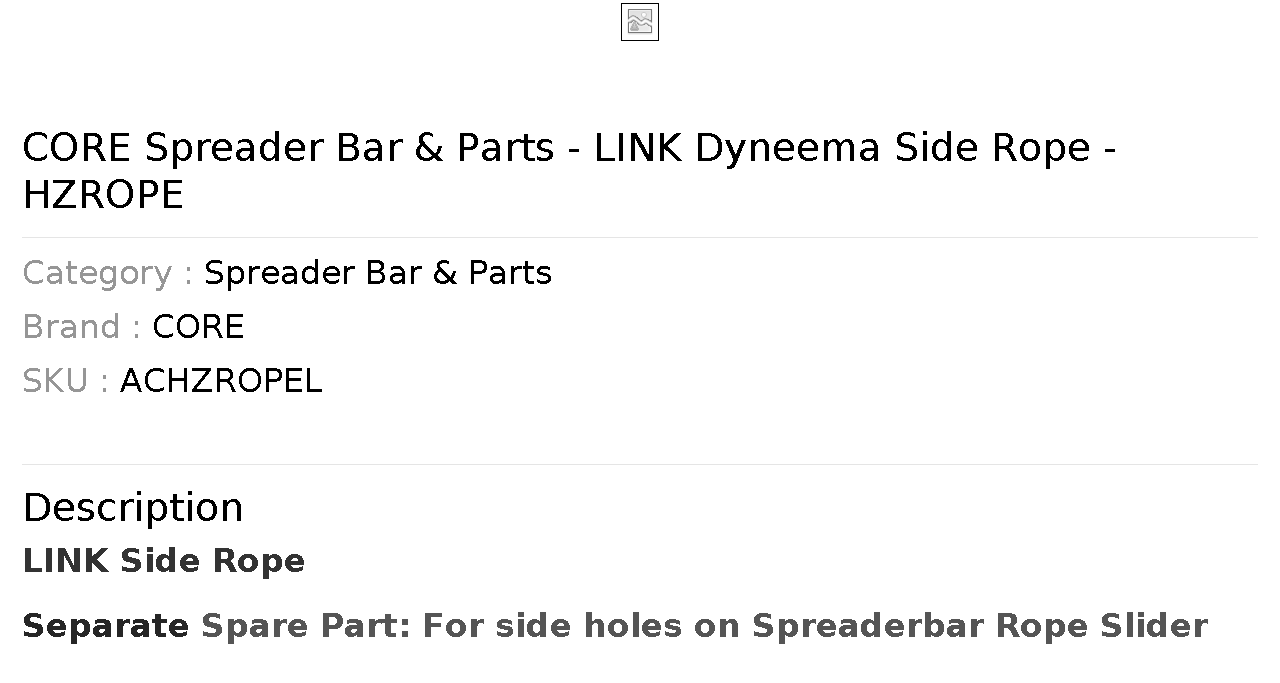Click the bold LINK Side Rope text
The height and width of the screenshot is (683, 1280).
[x=164, y=561]
